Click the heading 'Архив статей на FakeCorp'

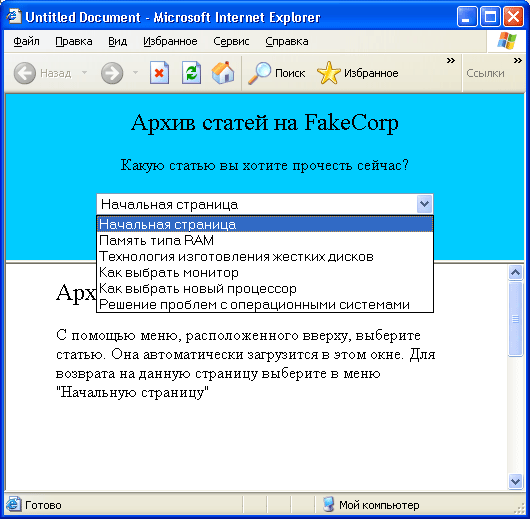(265, 122)
